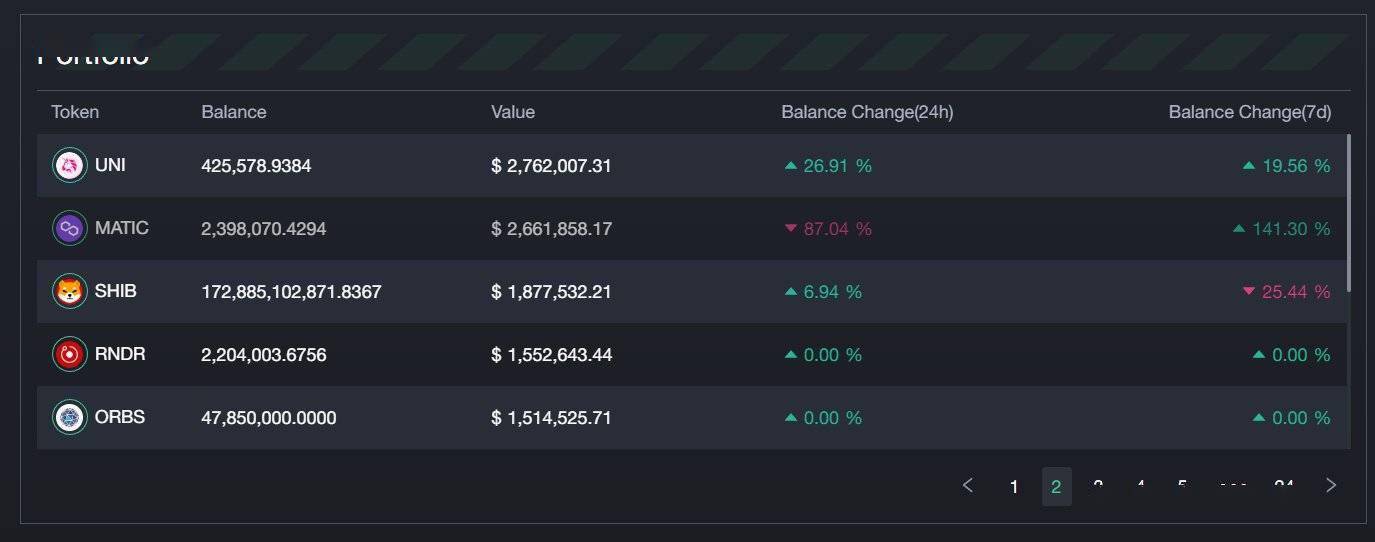This screenshot has width=1375, height=542.
Task: Select the MATIC token name
Action: point(122,228)
